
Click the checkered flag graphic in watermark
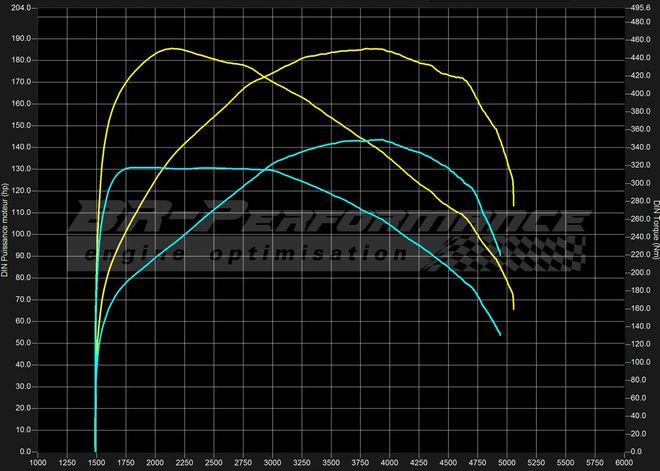545,240
